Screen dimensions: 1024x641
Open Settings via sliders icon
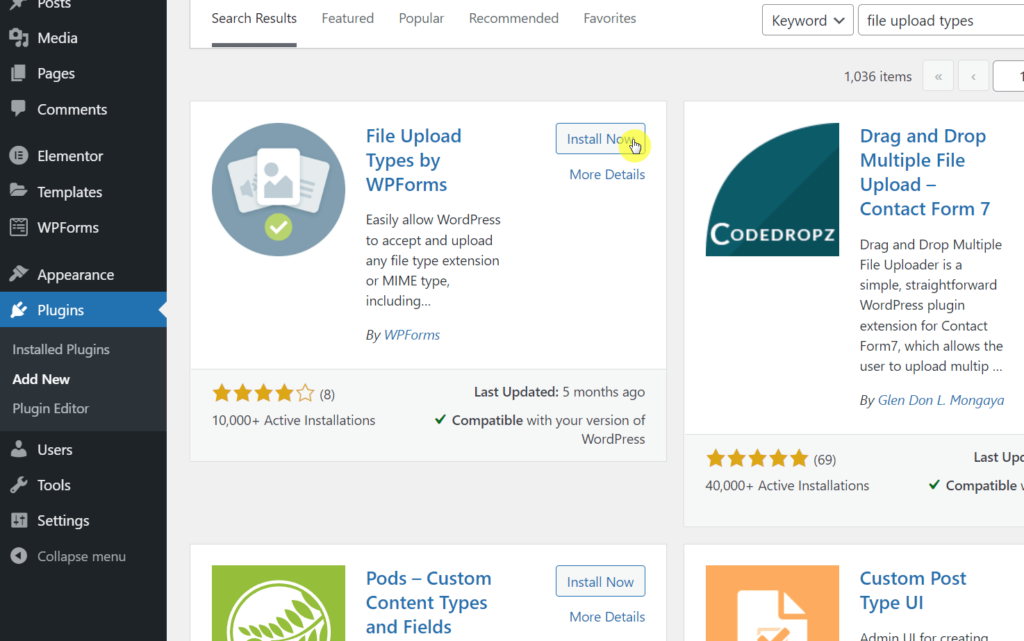point(19,520)
